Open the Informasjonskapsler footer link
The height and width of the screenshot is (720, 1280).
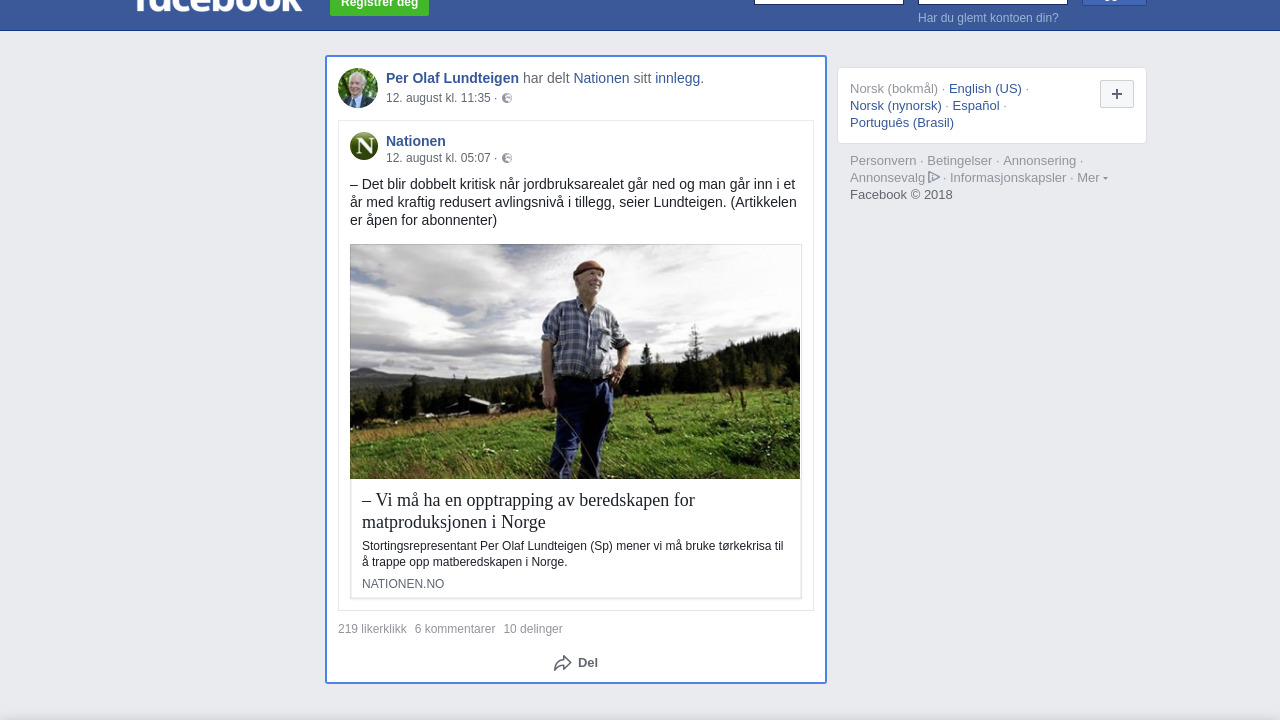tap(1008, 178)
